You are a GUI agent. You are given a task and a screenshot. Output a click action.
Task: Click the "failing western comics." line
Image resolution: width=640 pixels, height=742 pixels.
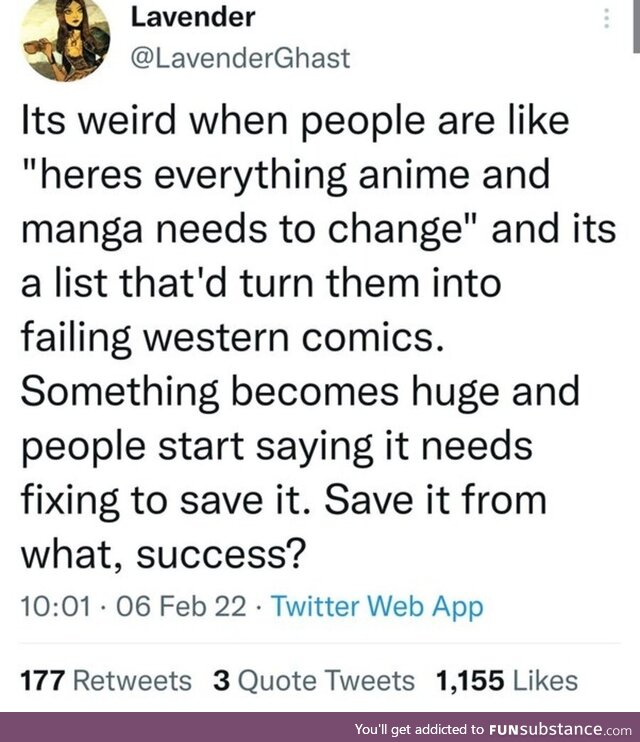[x=233, y=337]
